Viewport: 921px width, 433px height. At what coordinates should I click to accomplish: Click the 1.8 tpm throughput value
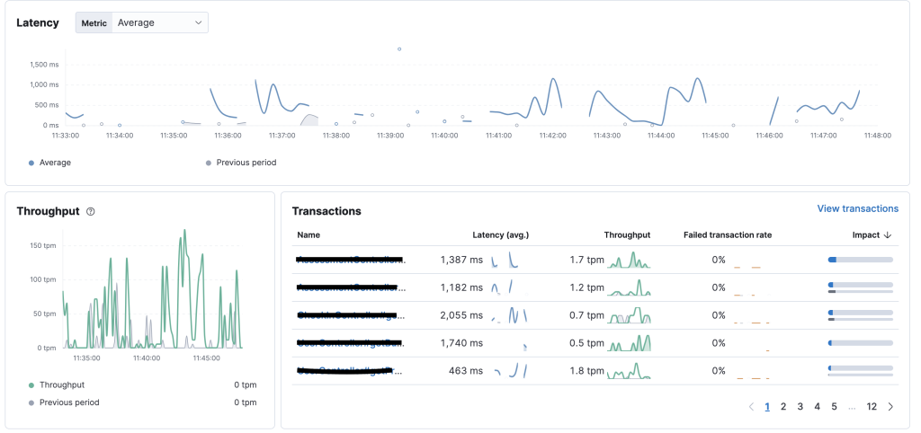pyautogui.click(x=587, y=371)
